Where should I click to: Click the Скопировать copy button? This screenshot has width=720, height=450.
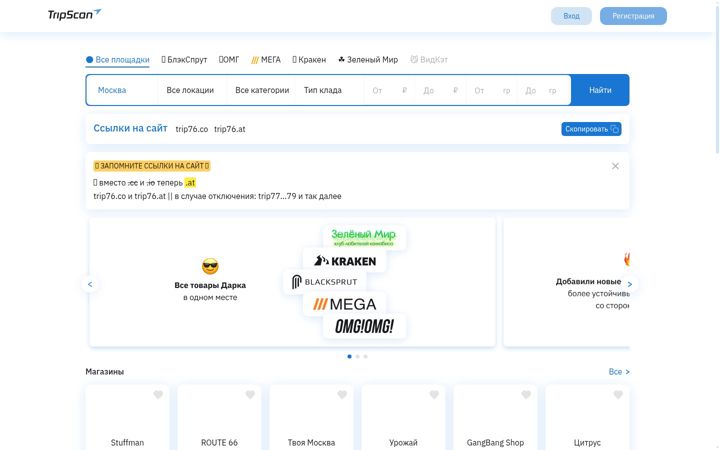point(591,129)
